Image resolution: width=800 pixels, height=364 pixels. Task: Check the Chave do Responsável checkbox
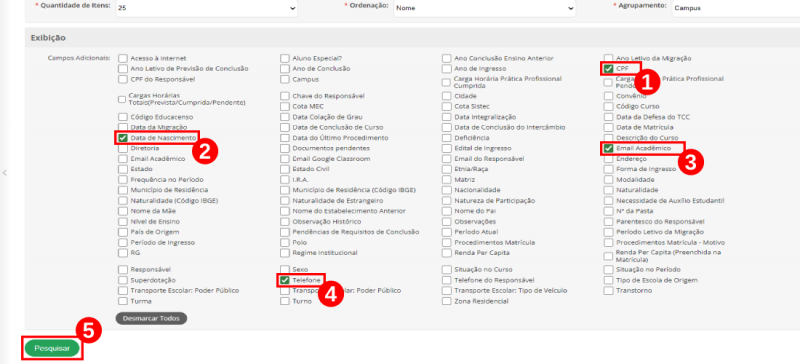(285, 96)
